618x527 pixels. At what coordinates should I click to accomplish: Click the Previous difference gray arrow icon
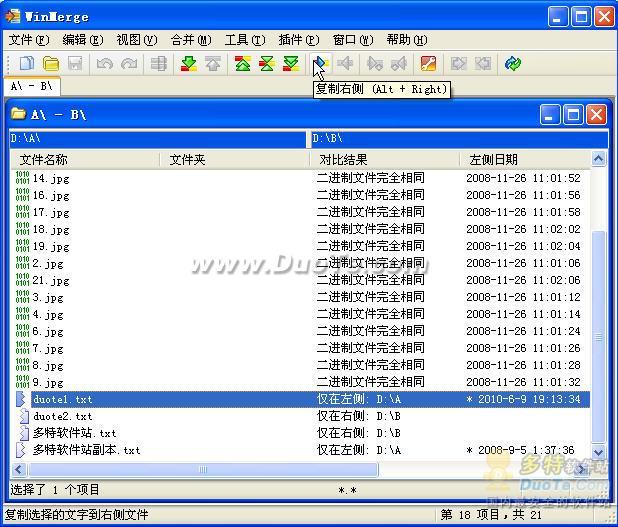(213, 63)
